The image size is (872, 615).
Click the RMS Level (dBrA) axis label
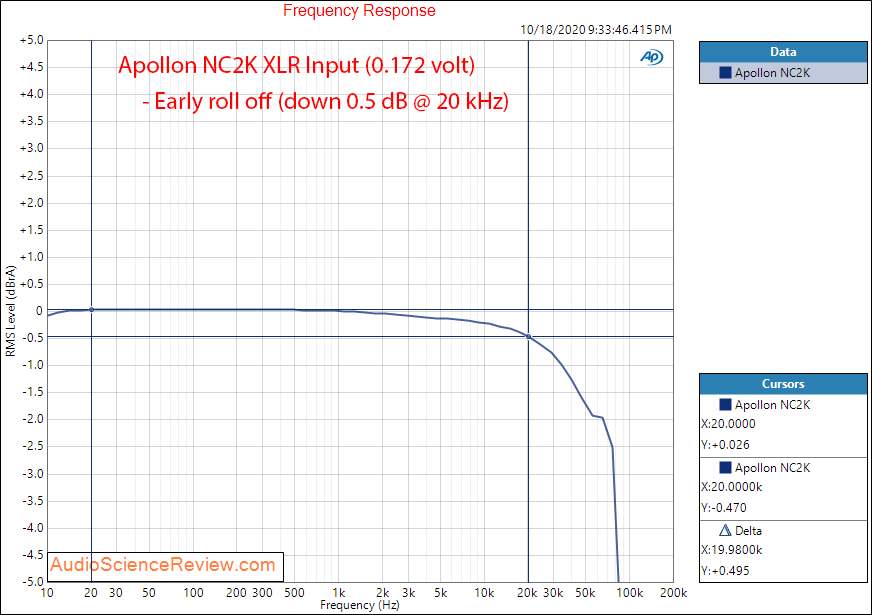(11, 311)
